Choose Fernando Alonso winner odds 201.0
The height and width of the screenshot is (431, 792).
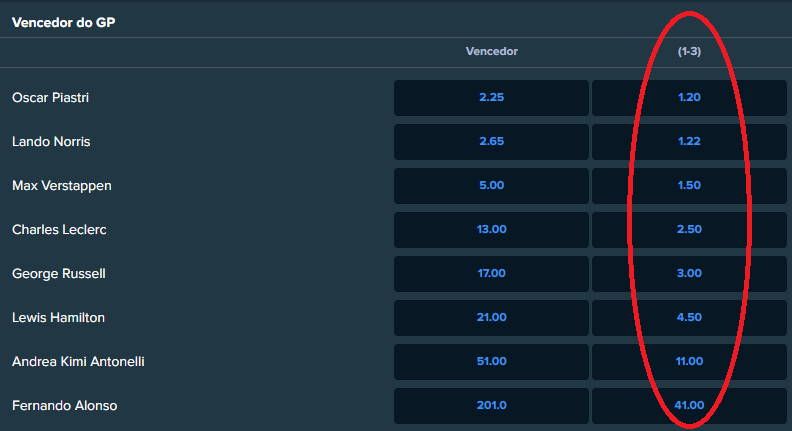click(x=491, y=405)
